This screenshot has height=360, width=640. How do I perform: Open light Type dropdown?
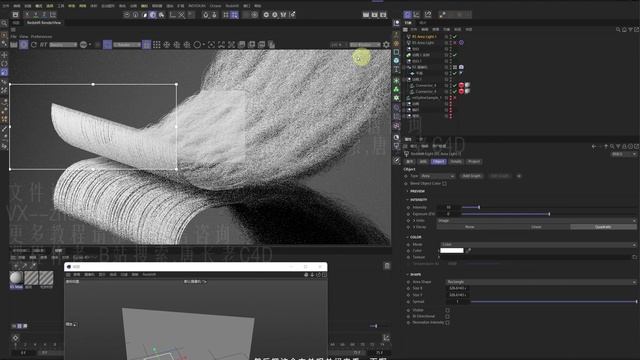(x=438, y=176)
